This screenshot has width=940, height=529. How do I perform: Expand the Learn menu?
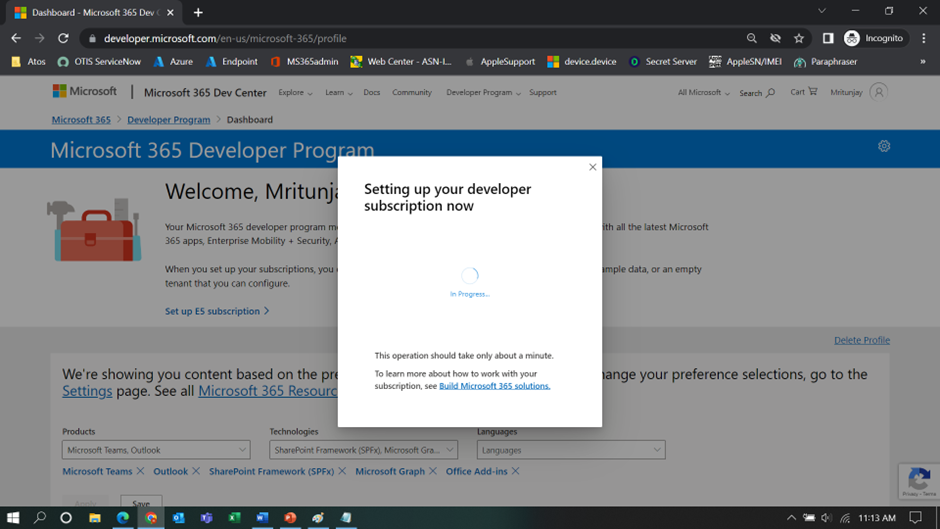click(x=339, y=92)
